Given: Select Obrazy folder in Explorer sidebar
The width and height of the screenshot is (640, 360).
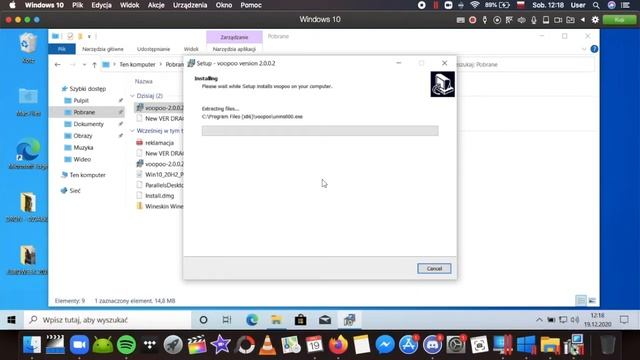Looking at the screenshot, I should (82, 136).
